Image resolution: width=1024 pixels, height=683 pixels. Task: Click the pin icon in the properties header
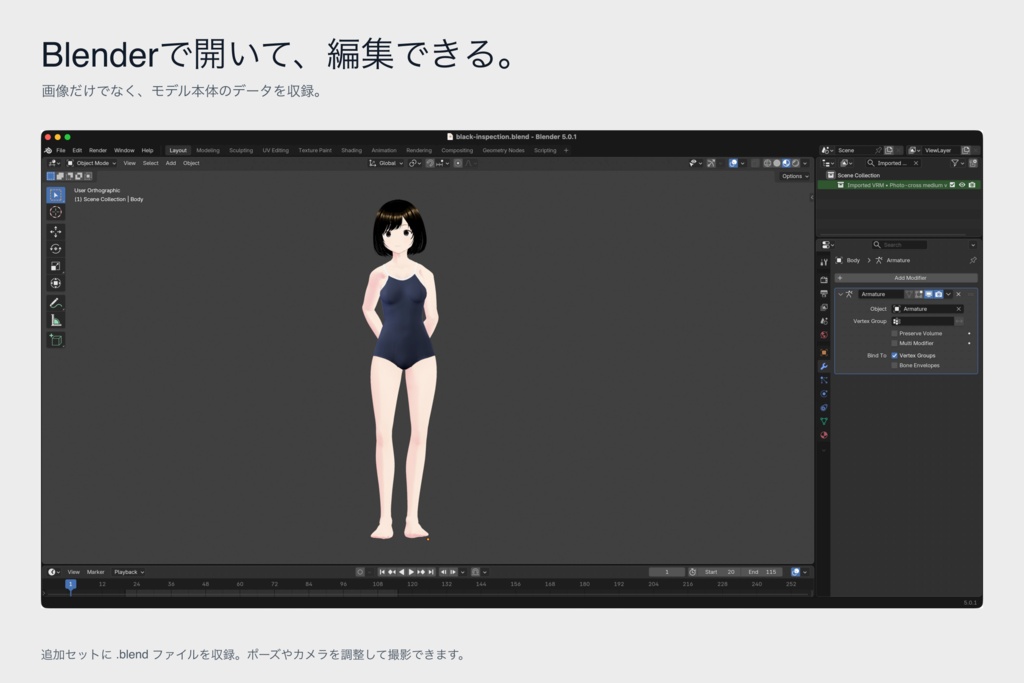click(972, 260)
